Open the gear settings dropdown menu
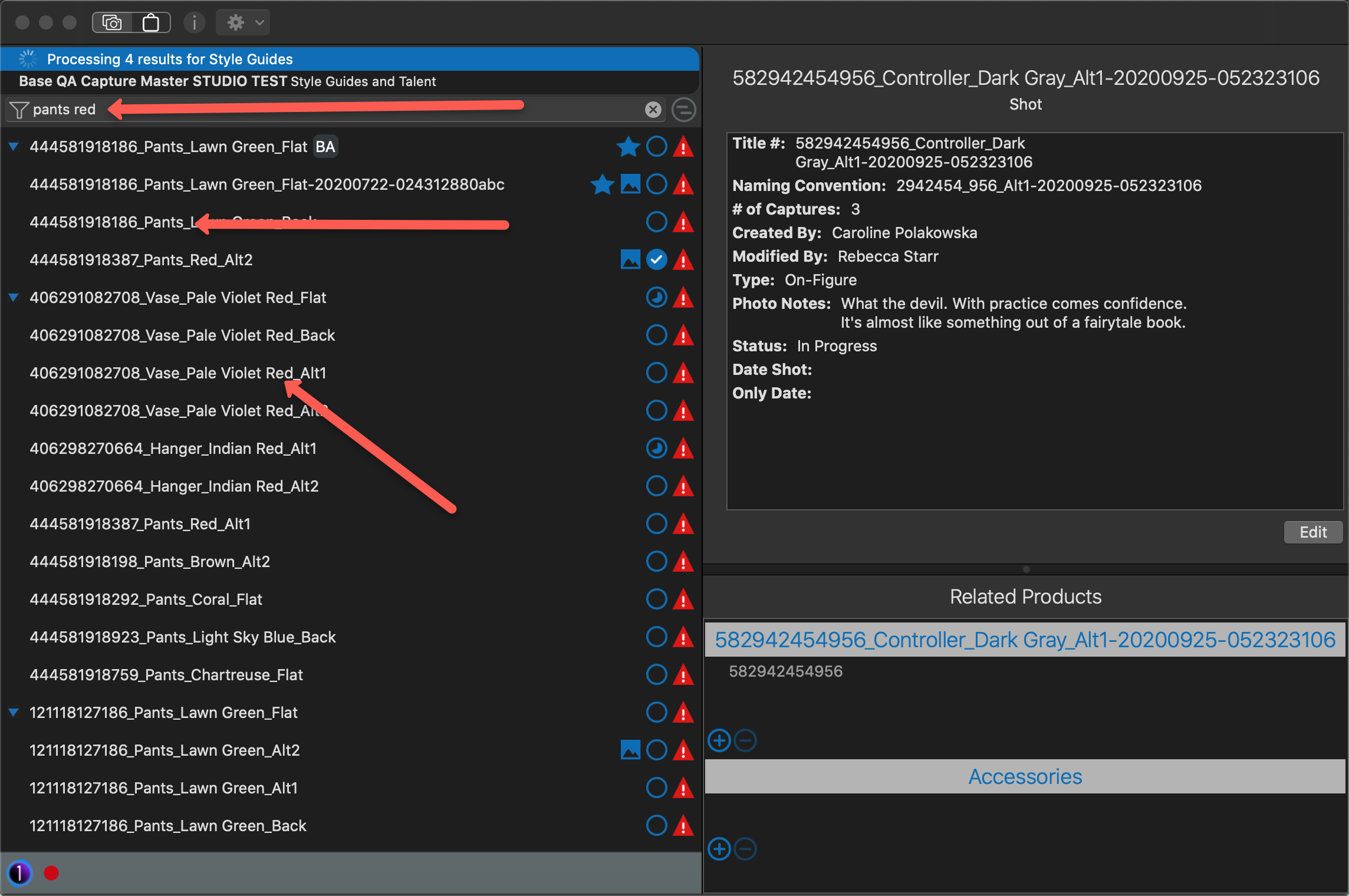 (x=243, y=23)
